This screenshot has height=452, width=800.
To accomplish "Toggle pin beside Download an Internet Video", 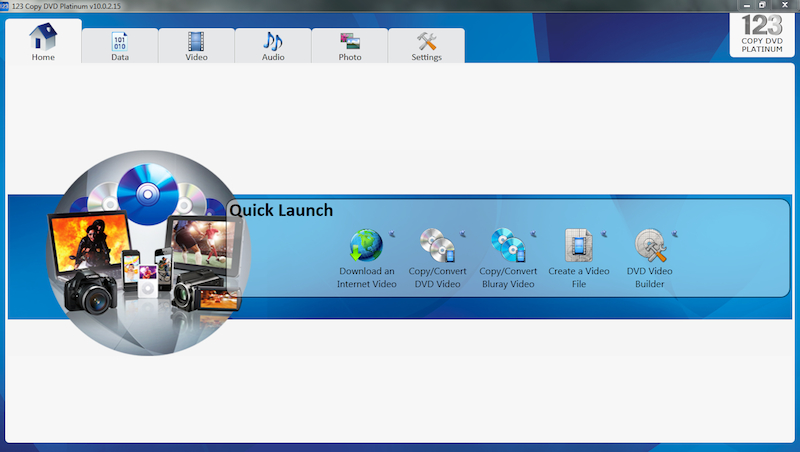I will (x=392, y=234).
